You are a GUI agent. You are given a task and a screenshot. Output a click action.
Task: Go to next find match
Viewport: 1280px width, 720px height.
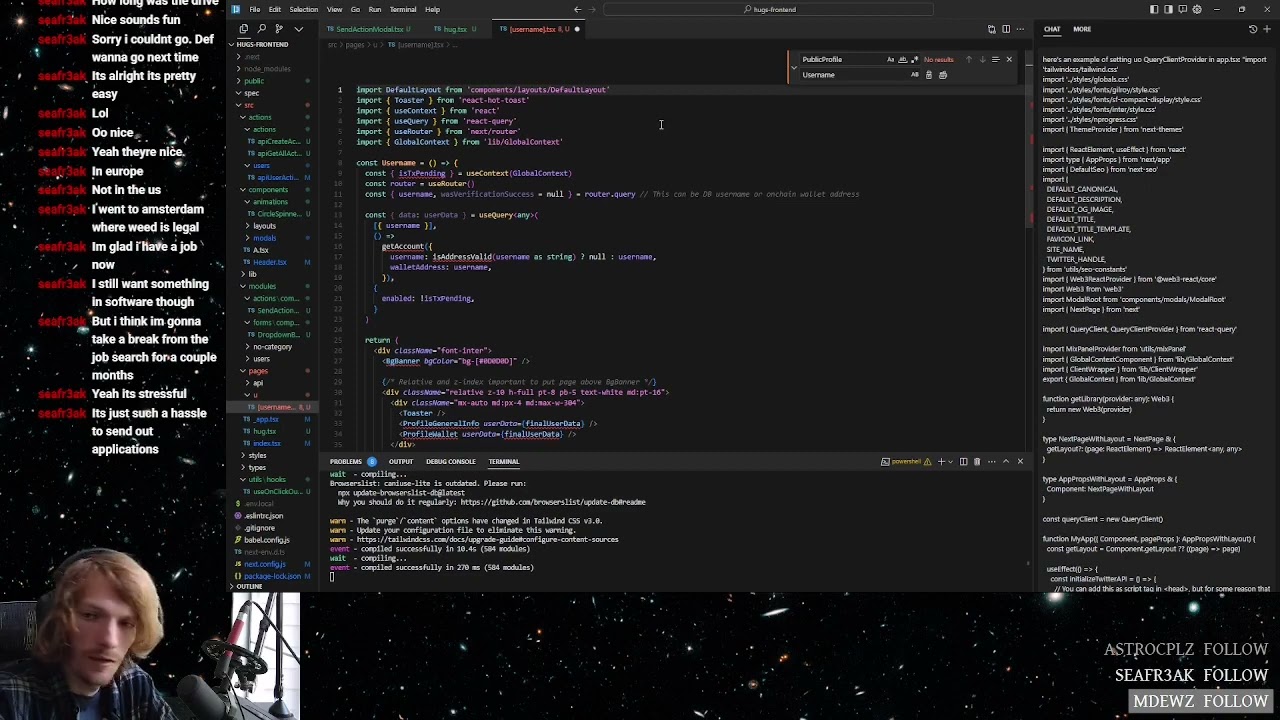pos(982,59)
